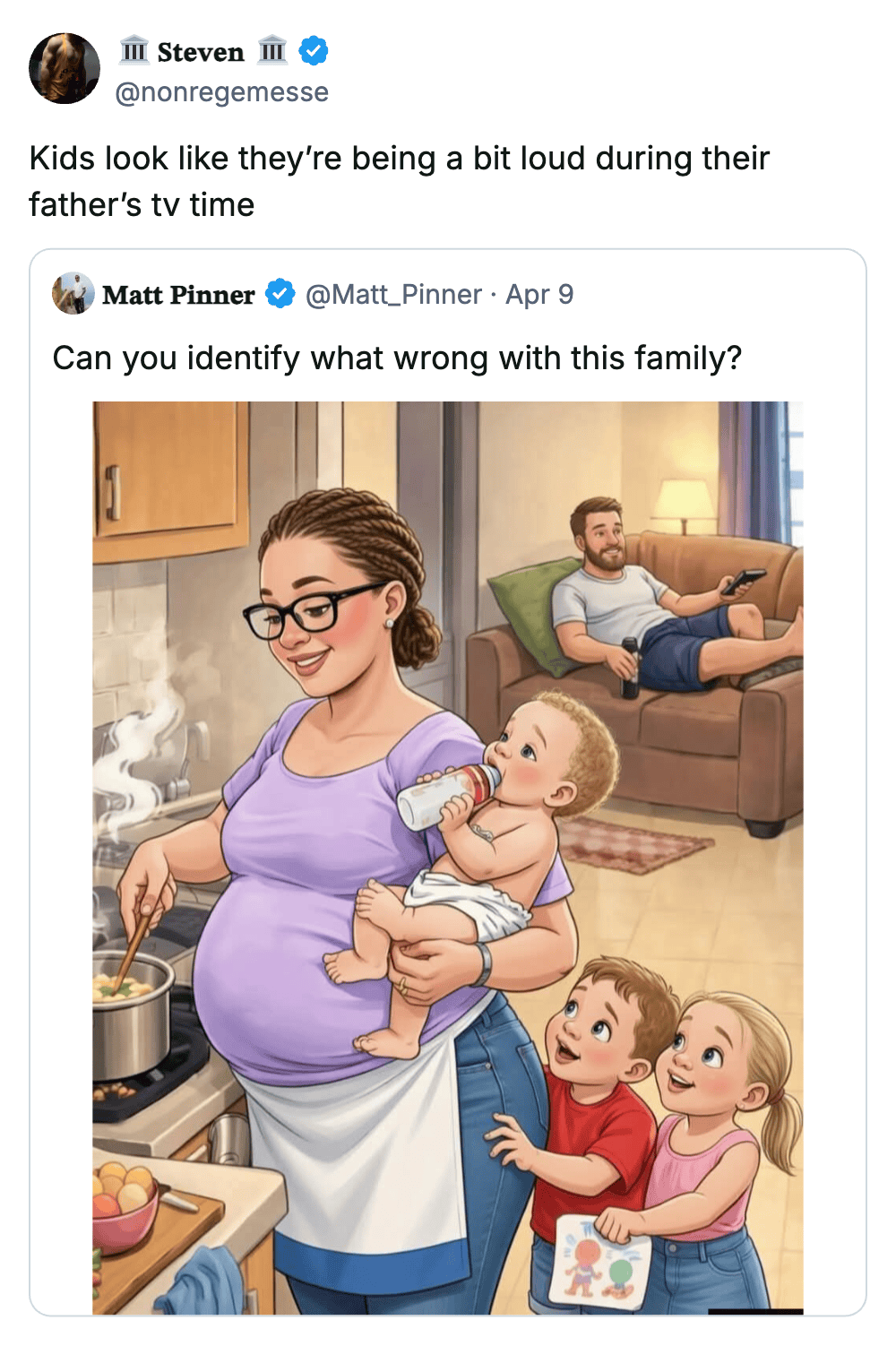Click Steven's blue verified badge
This screenshot has width=896, height=1346.
[x=313, y=51]
